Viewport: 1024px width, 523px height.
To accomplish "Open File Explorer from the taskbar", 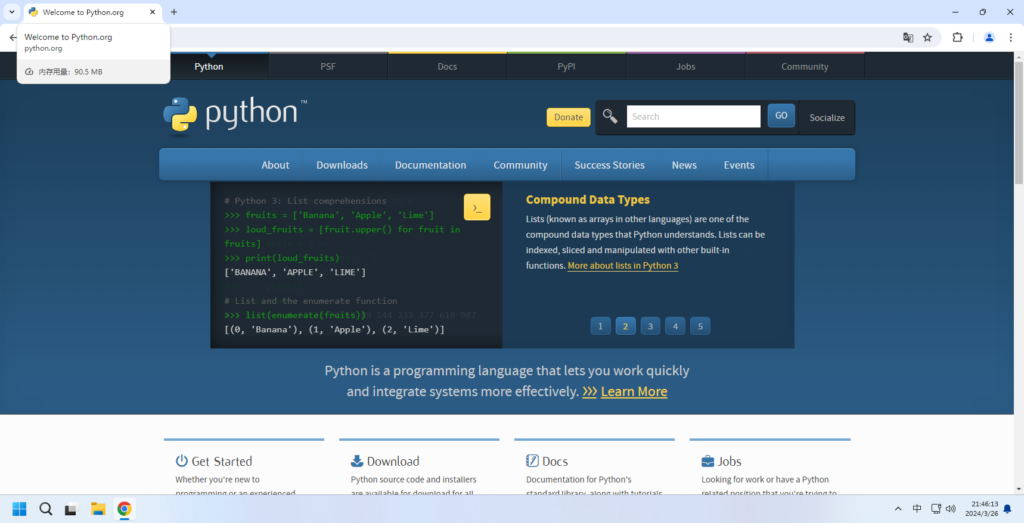I will (98, 509).
